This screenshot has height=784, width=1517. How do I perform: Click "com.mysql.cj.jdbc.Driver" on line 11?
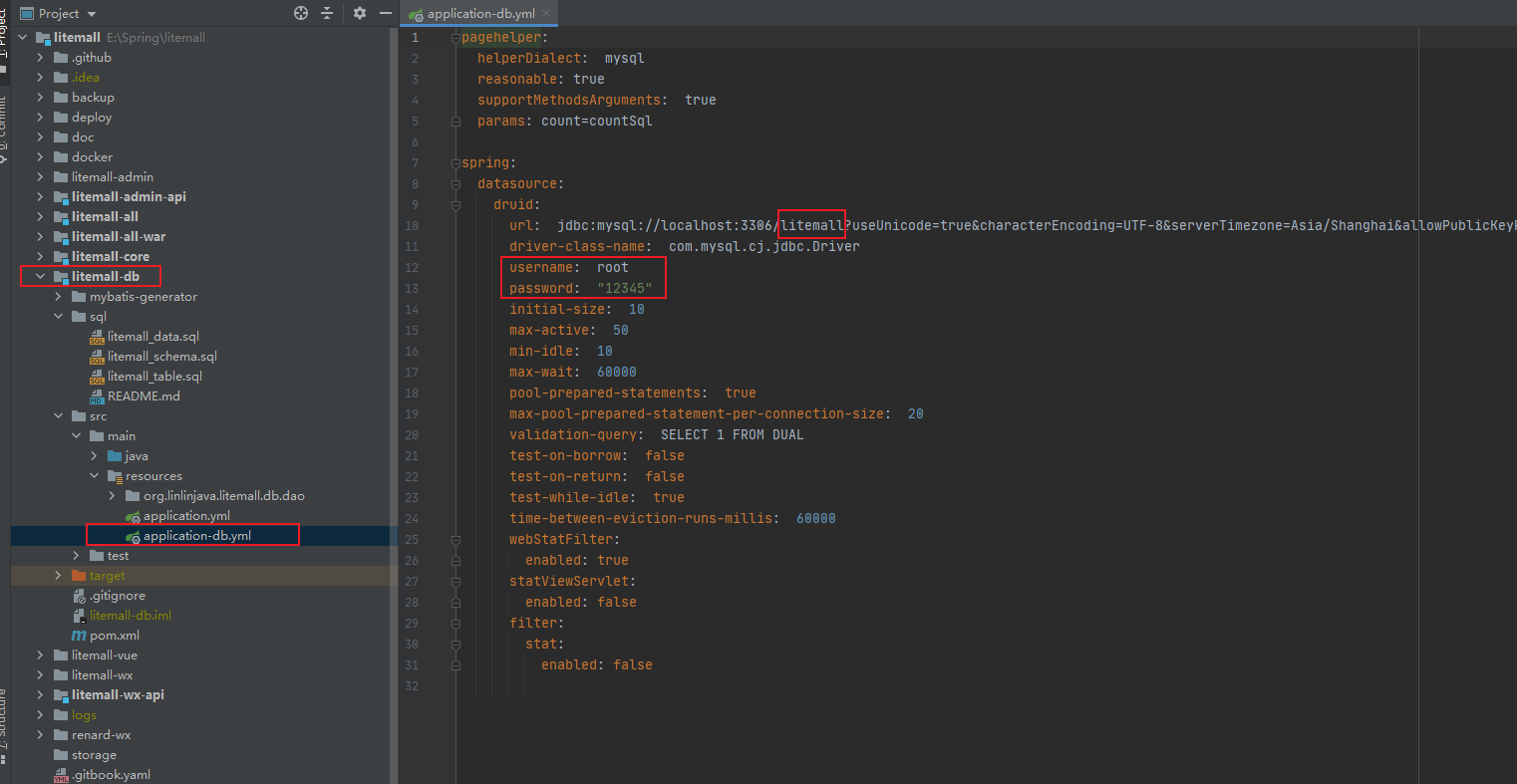pos(764,246)
